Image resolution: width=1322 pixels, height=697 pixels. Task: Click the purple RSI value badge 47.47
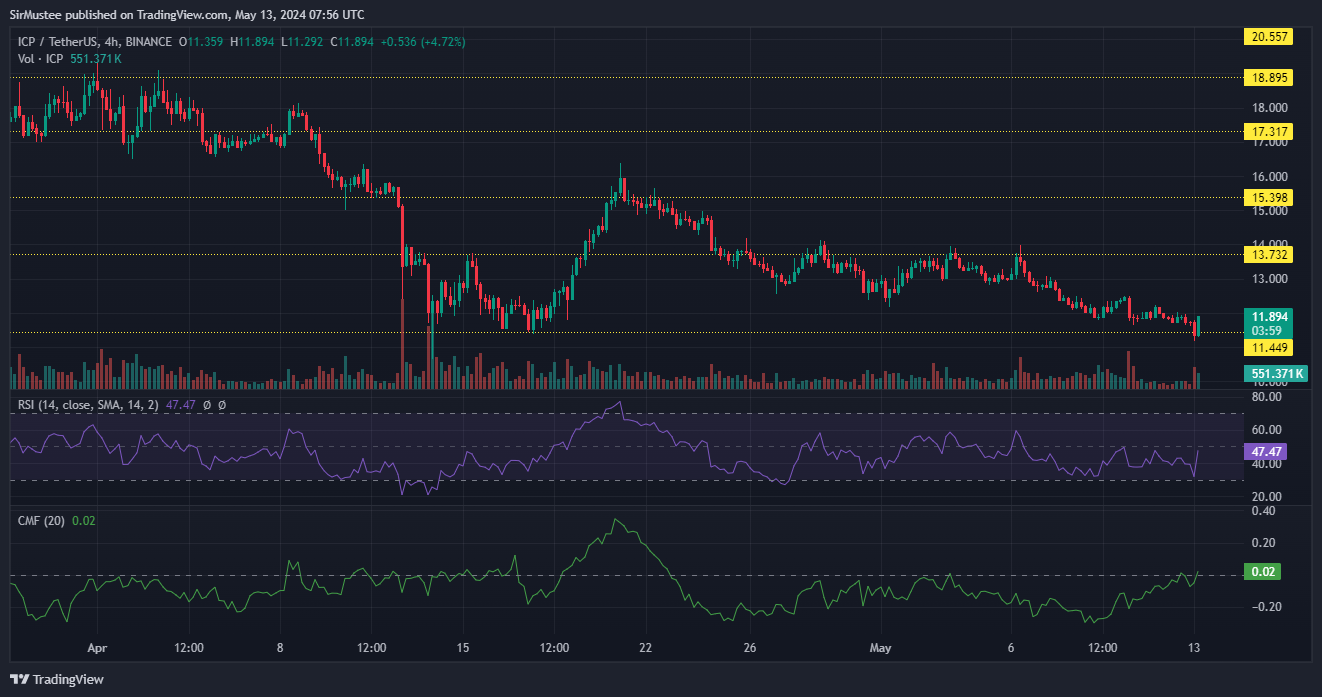click(1265, 452)
